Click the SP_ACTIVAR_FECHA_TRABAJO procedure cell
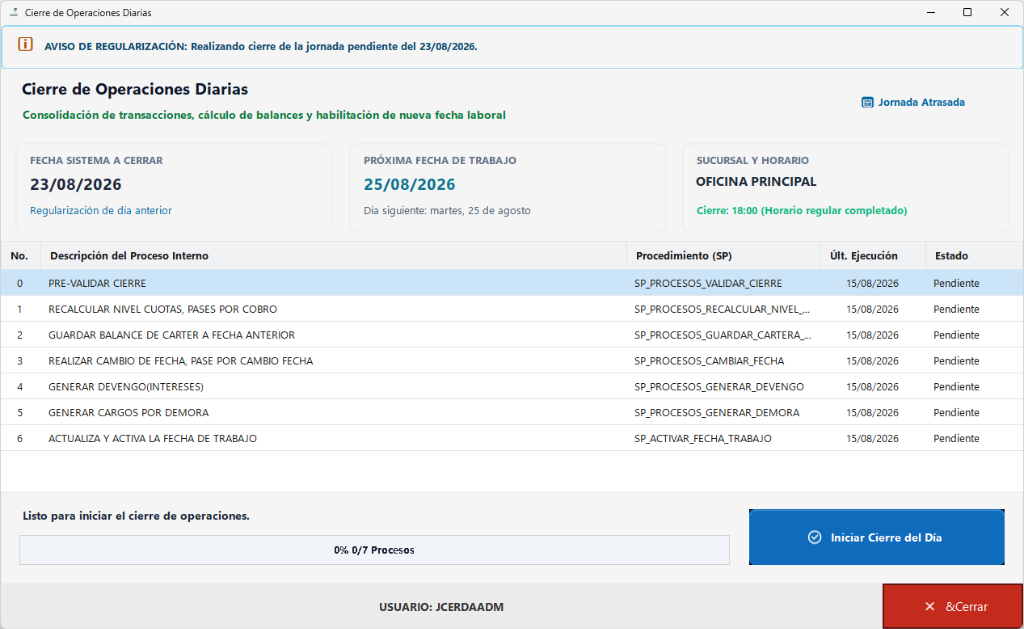Image resolution: width=1024 pixels, height=629 pixels. click(703, 438)
